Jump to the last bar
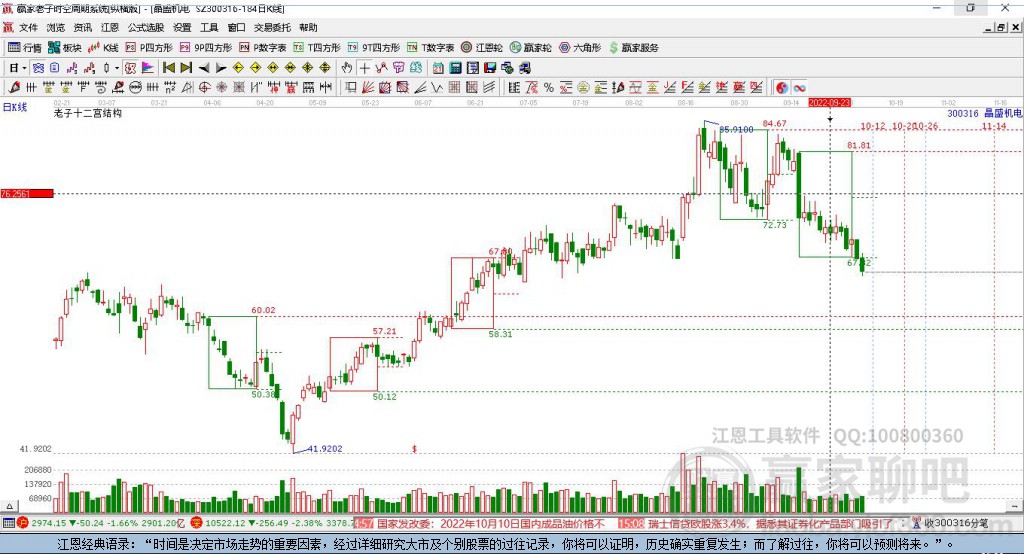 coord(186,68)
